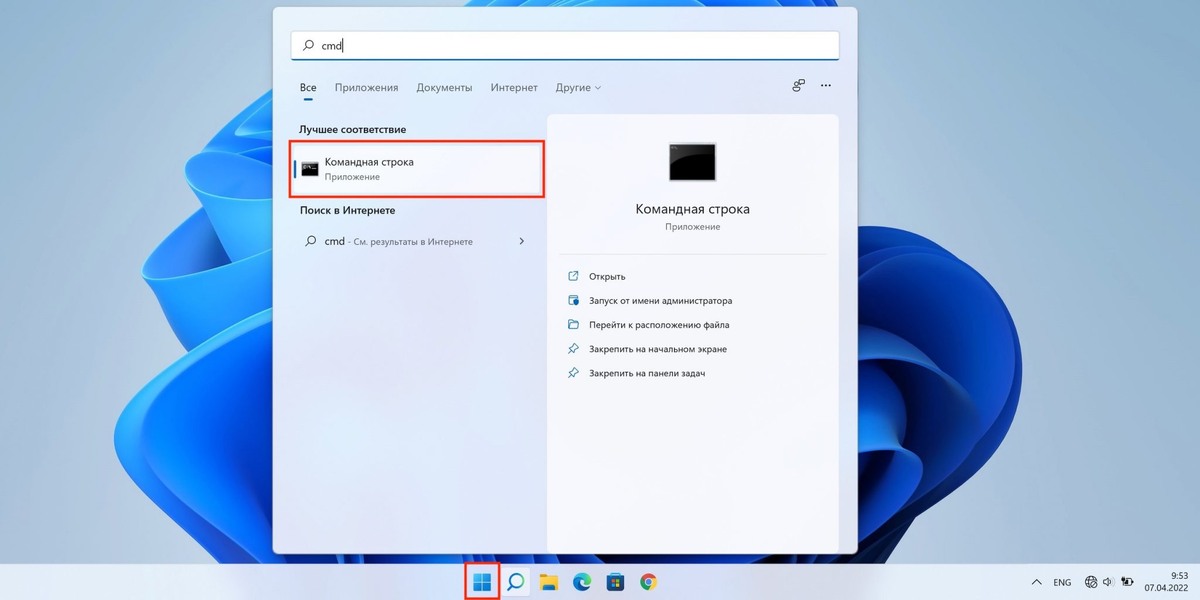Switch to the Приложения tab

pos(366,88)
